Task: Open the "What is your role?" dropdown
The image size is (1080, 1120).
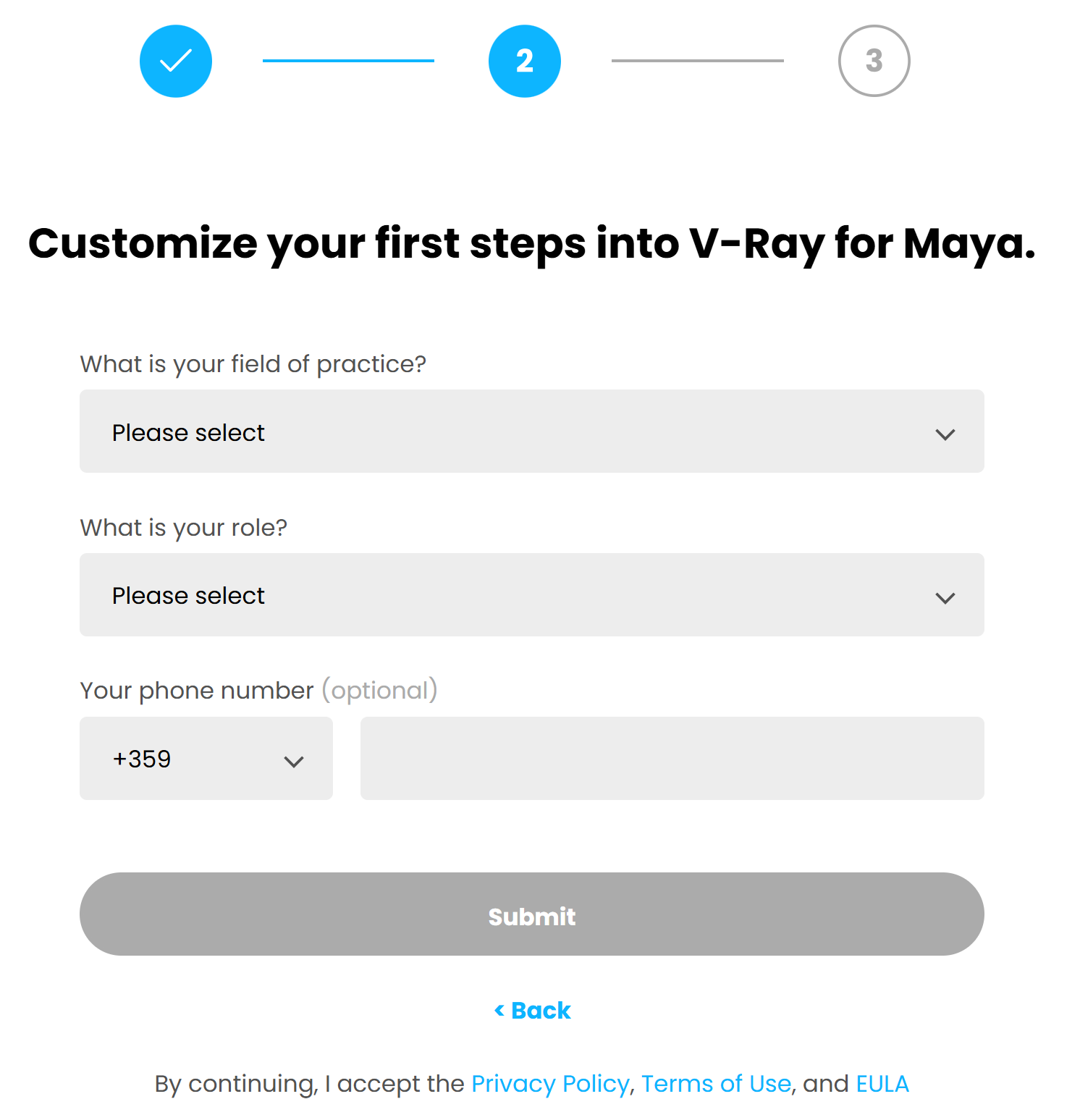Action: [x=532, y=595]
